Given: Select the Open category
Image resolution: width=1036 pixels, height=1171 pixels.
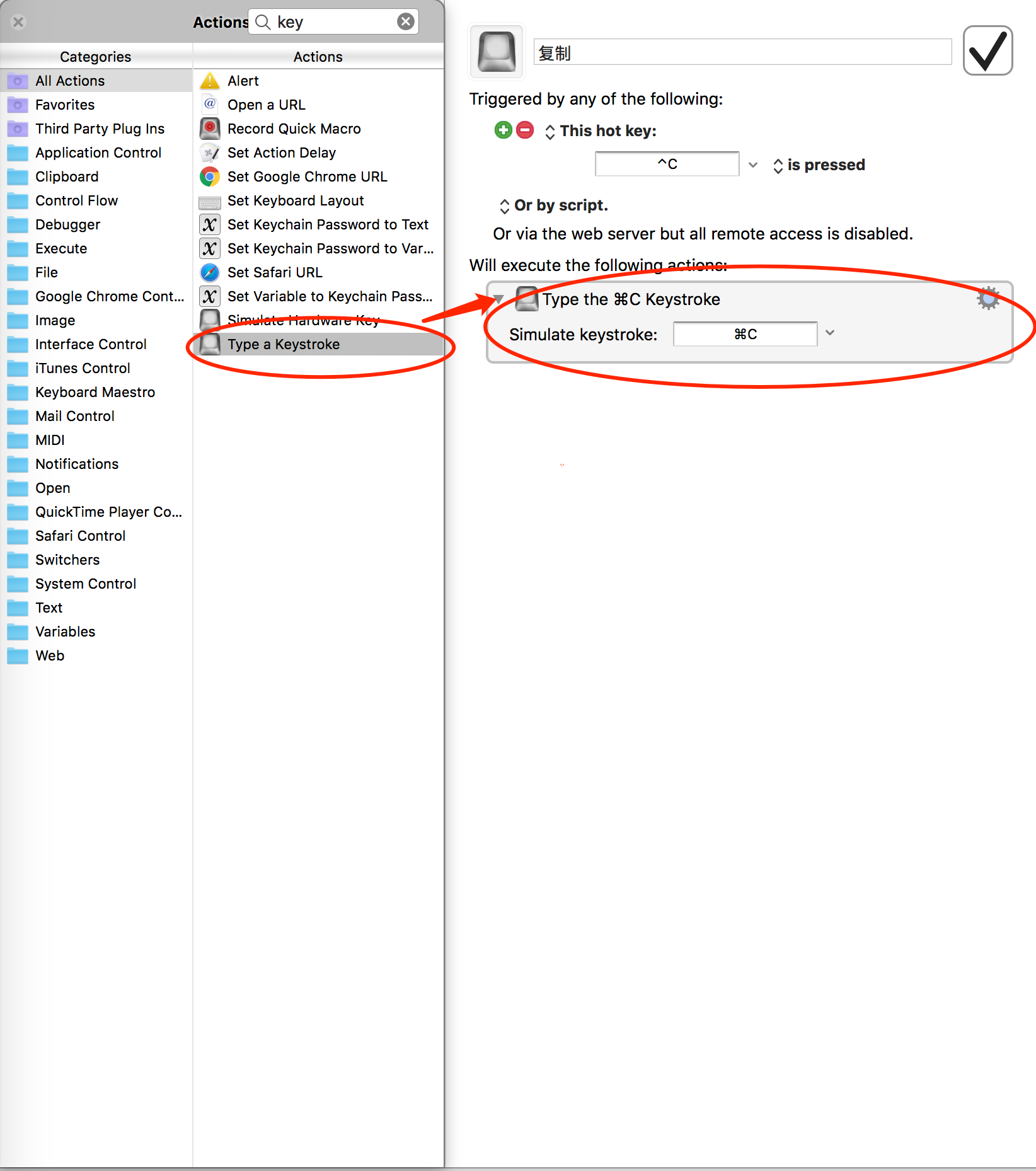Looking at the screenshot, I should pos(96,488).
